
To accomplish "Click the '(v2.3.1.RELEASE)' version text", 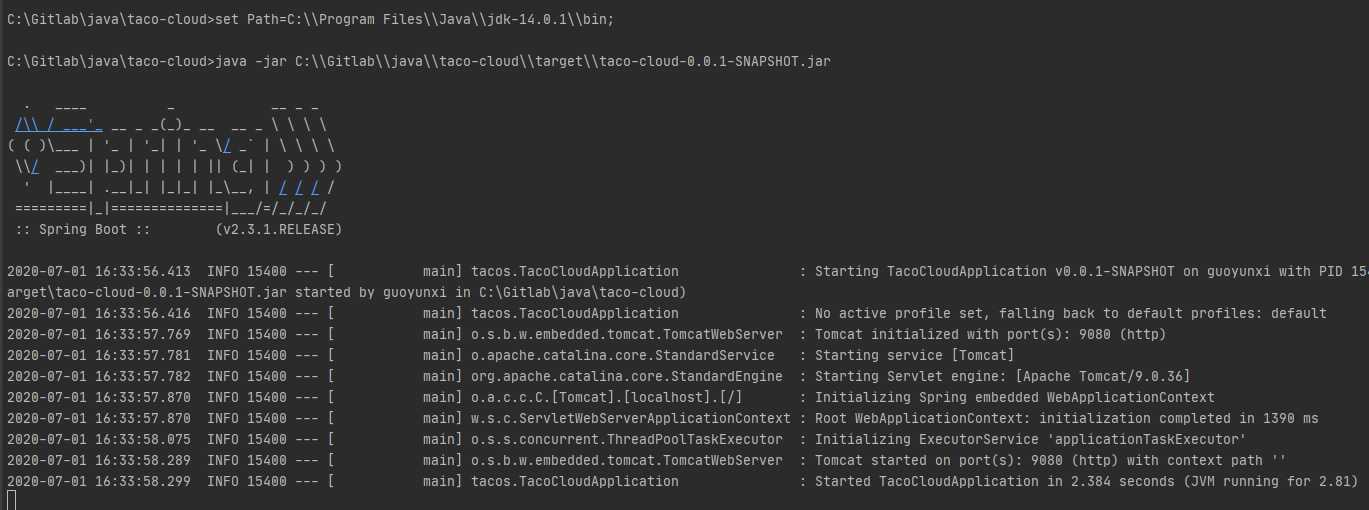I will coord(279,229).
